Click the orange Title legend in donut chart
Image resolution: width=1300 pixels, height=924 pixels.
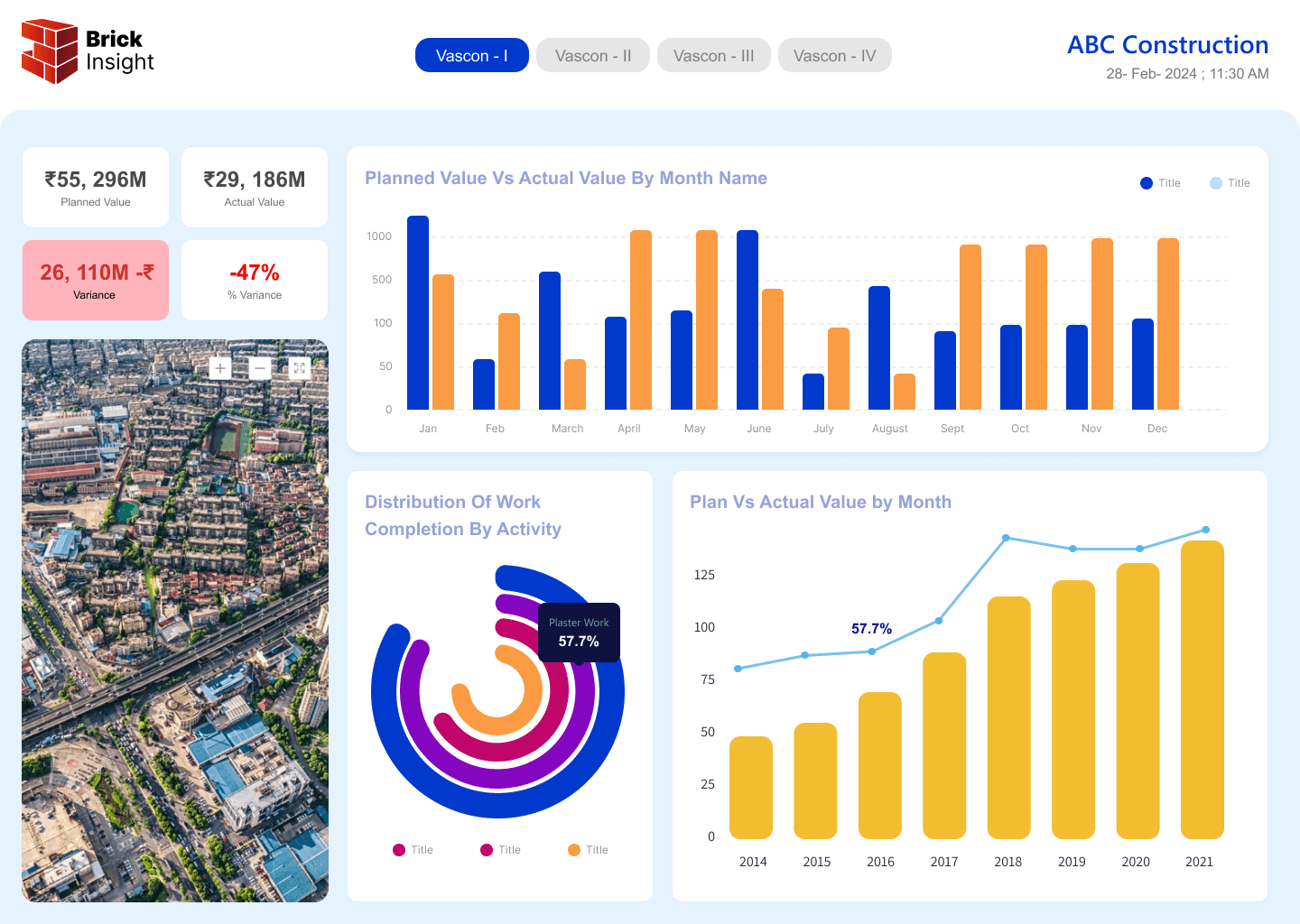(588, 850)
